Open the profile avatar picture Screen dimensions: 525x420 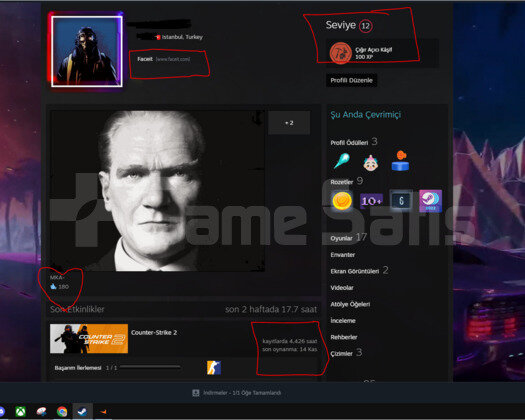click(87, 51)
